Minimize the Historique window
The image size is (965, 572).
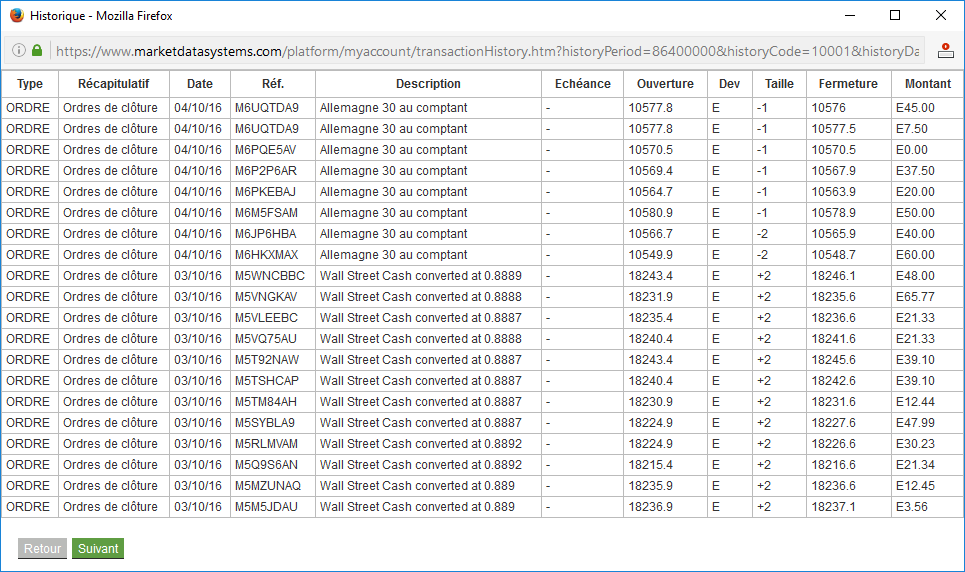(850, 15)
